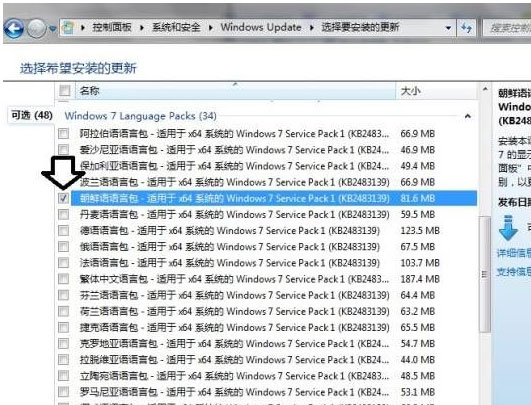Uncheck the 朝鲜语语言包 checkbox

63,198
